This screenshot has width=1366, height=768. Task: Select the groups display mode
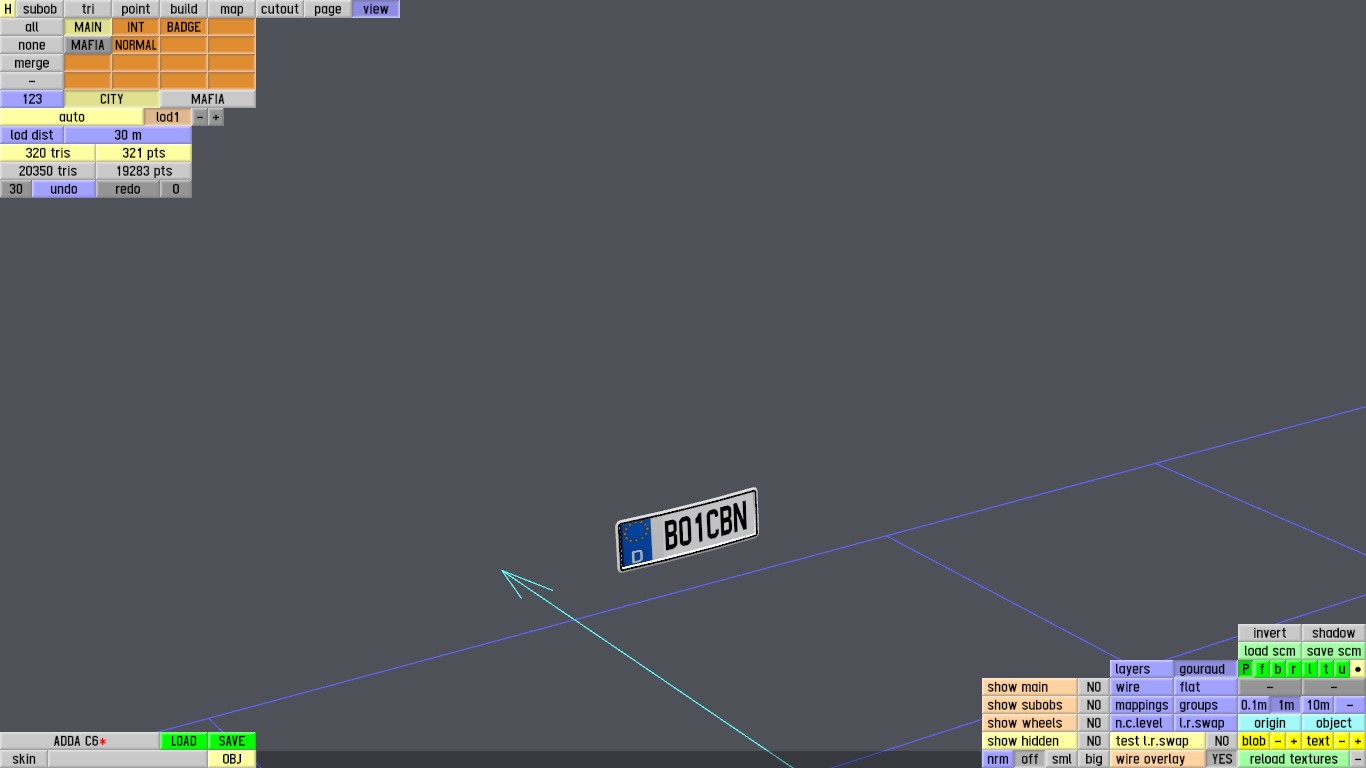pos(1206,705)
